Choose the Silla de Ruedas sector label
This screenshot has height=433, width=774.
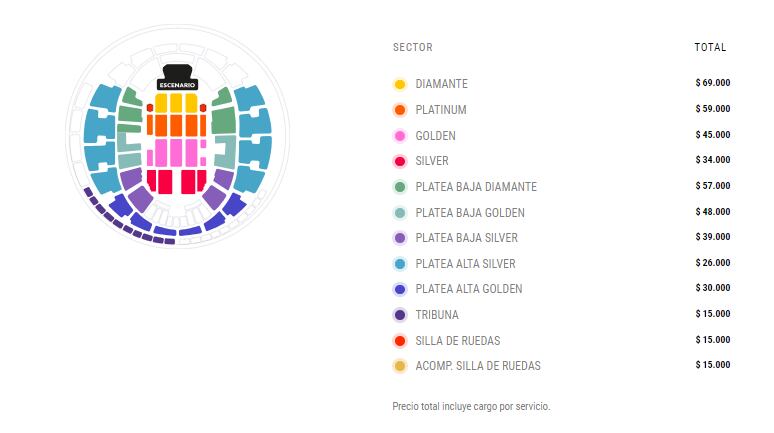click(458, 341)
